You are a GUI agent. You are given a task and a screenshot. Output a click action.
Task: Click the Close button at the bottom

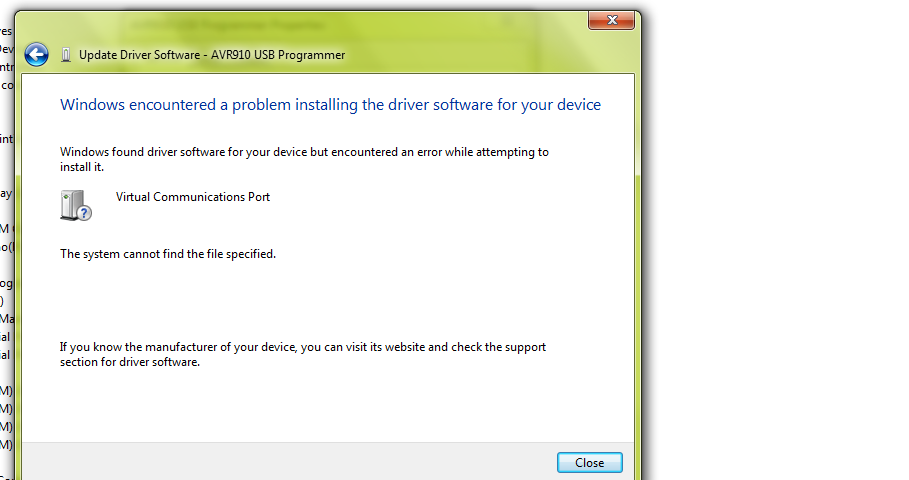point(589,462)
